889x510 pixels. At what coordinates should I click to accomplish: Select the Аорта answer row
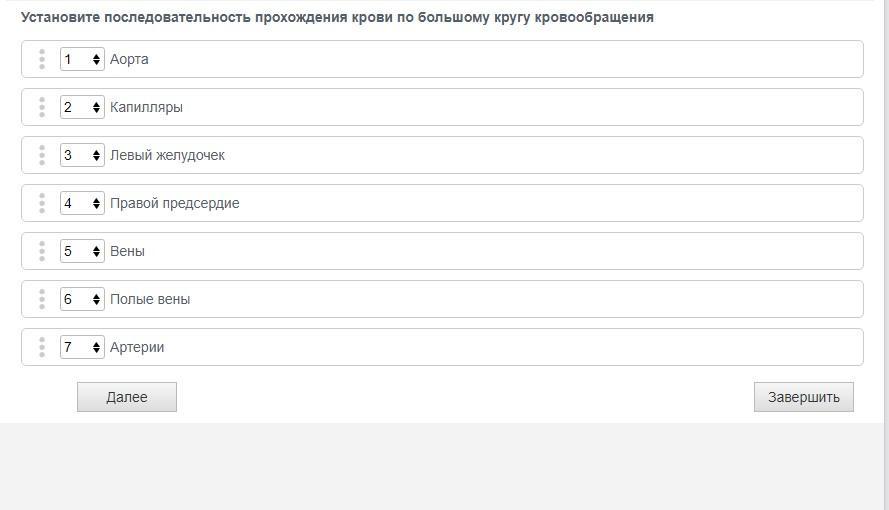pos(480,59)
